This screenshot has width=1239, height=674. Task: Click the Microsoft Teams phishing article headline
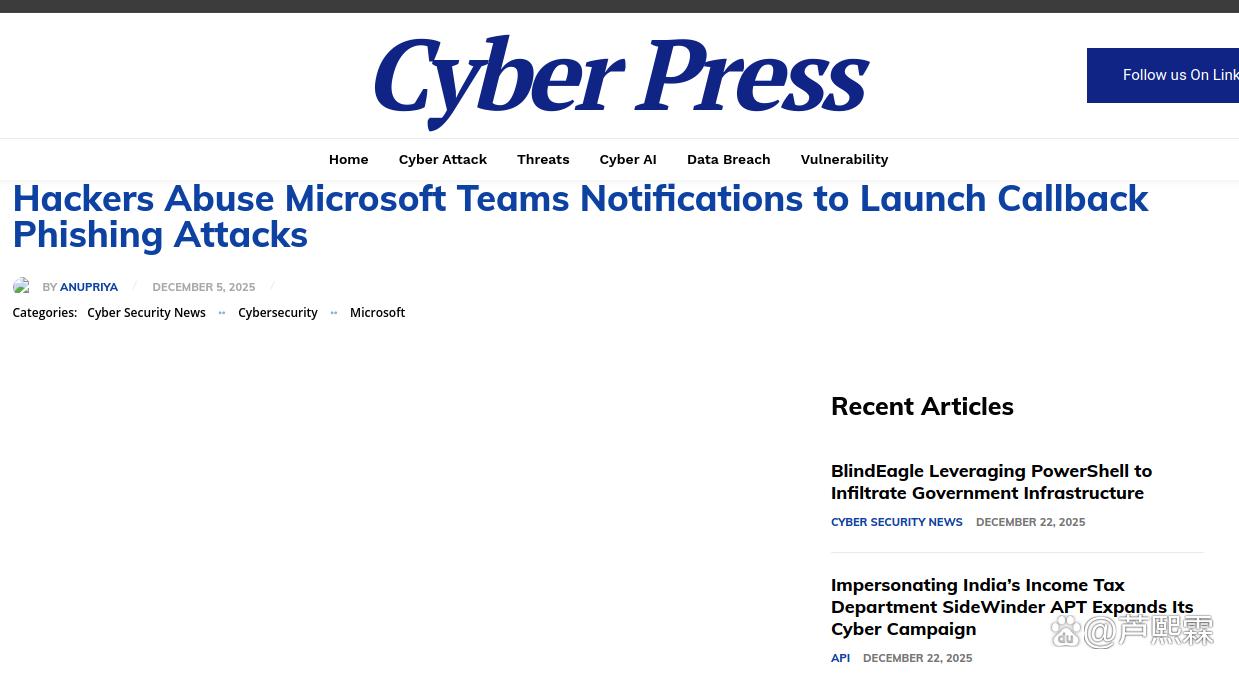(580, 216)
